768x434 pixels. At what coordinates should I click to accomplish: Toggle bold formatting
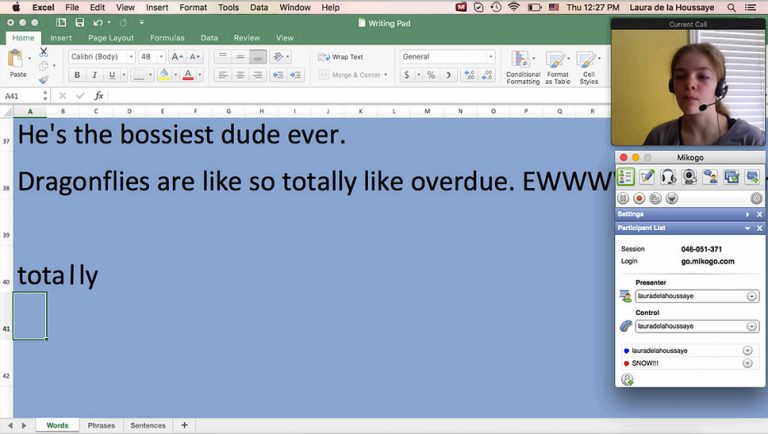77,75
